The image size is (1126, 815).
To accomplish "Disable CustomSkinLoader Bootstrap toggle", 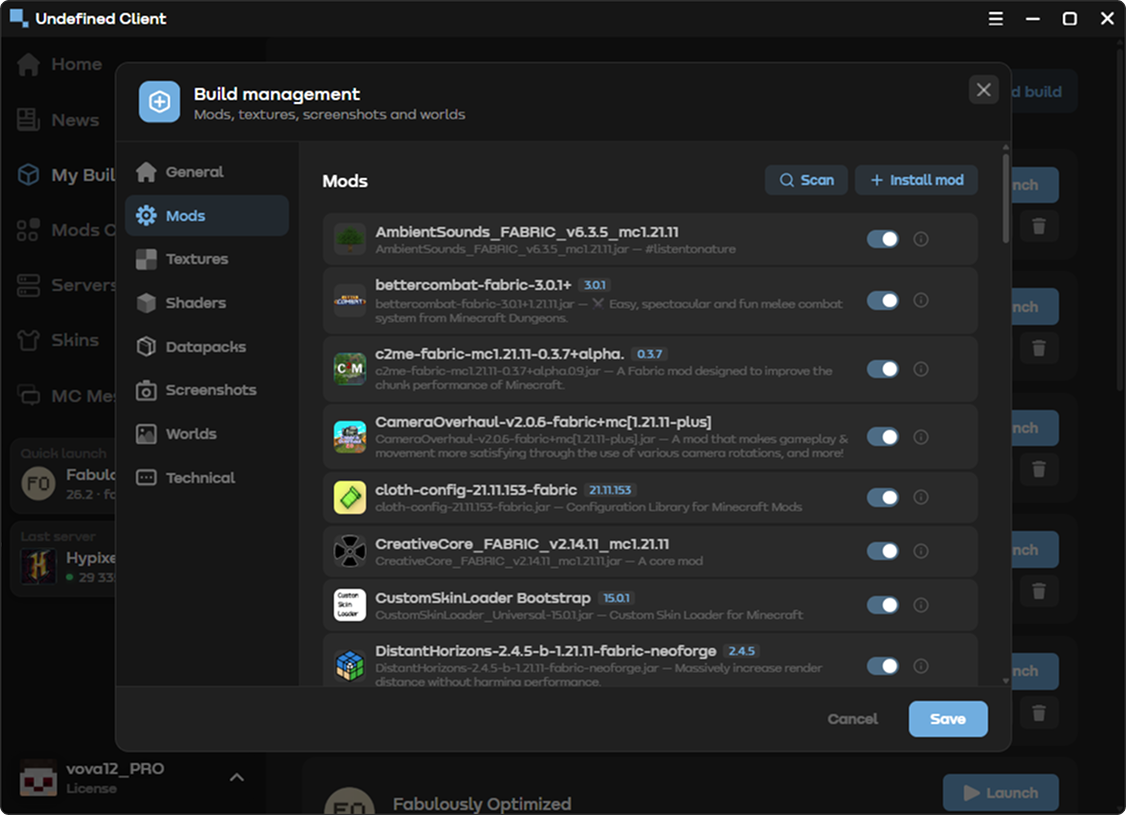I will 883,605.
